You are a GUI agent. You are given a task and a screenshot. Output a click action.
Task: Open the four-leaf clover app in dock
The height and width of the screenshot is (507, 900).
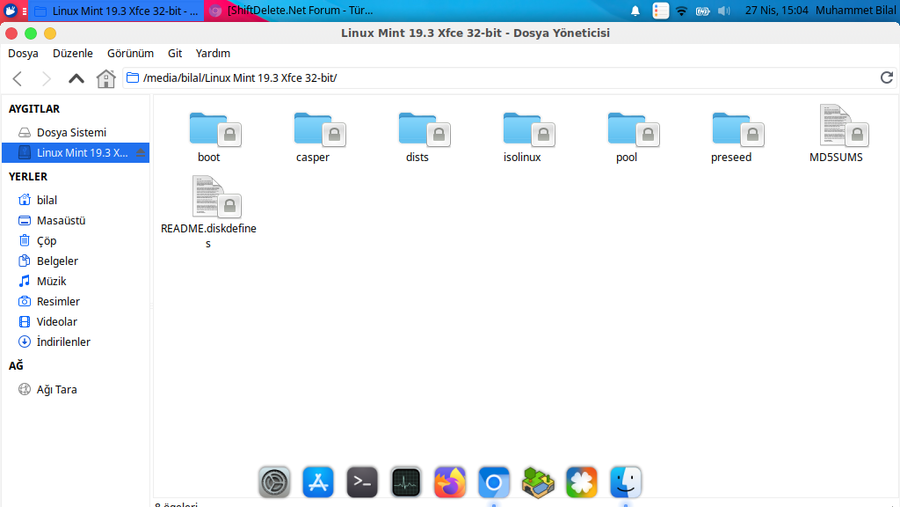click(581, 482)
